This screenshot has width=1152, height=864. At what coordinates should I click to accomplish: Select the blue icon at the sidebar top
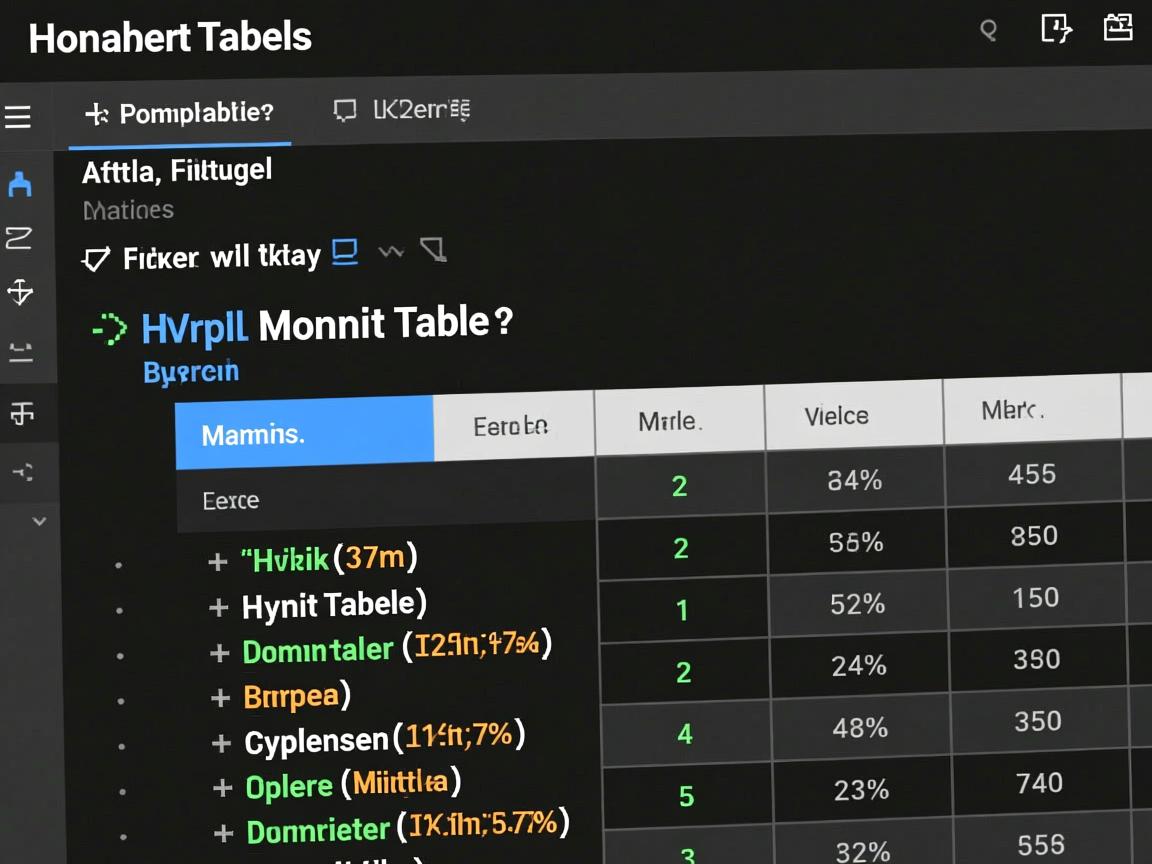point(20,184)
